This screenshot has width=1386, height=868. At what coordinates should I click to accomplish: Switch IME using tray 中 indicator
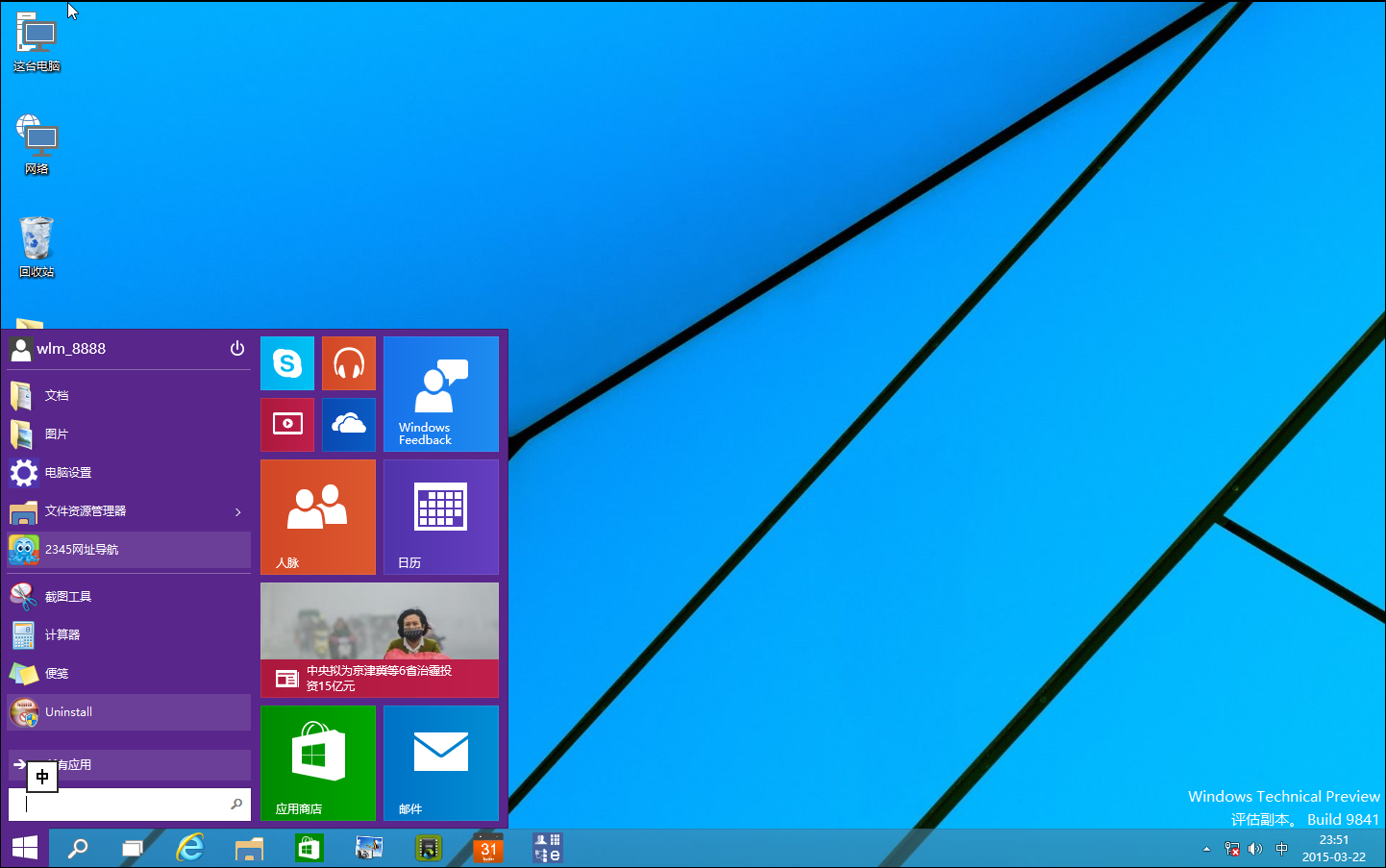tap(1281, 849)
